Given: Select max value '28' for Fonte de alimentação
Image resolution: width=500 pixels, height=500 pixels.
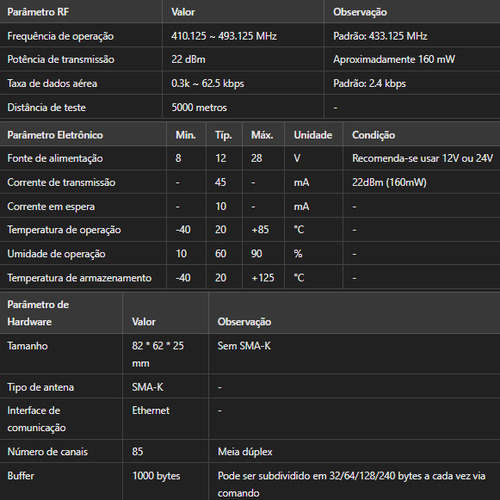Looking at the screenshot, I should click(x=256, y=158).
